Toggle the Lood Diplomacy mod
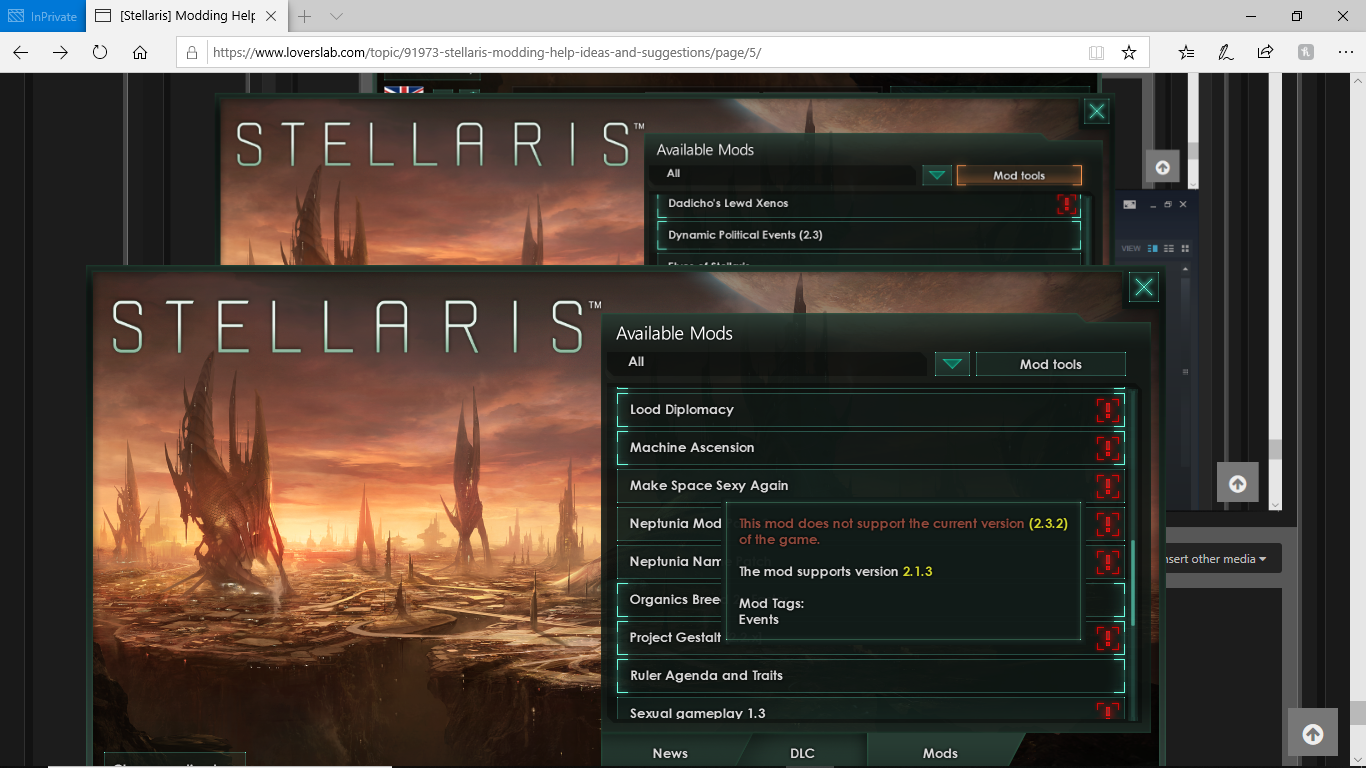1366x768 pixels. 871,410
